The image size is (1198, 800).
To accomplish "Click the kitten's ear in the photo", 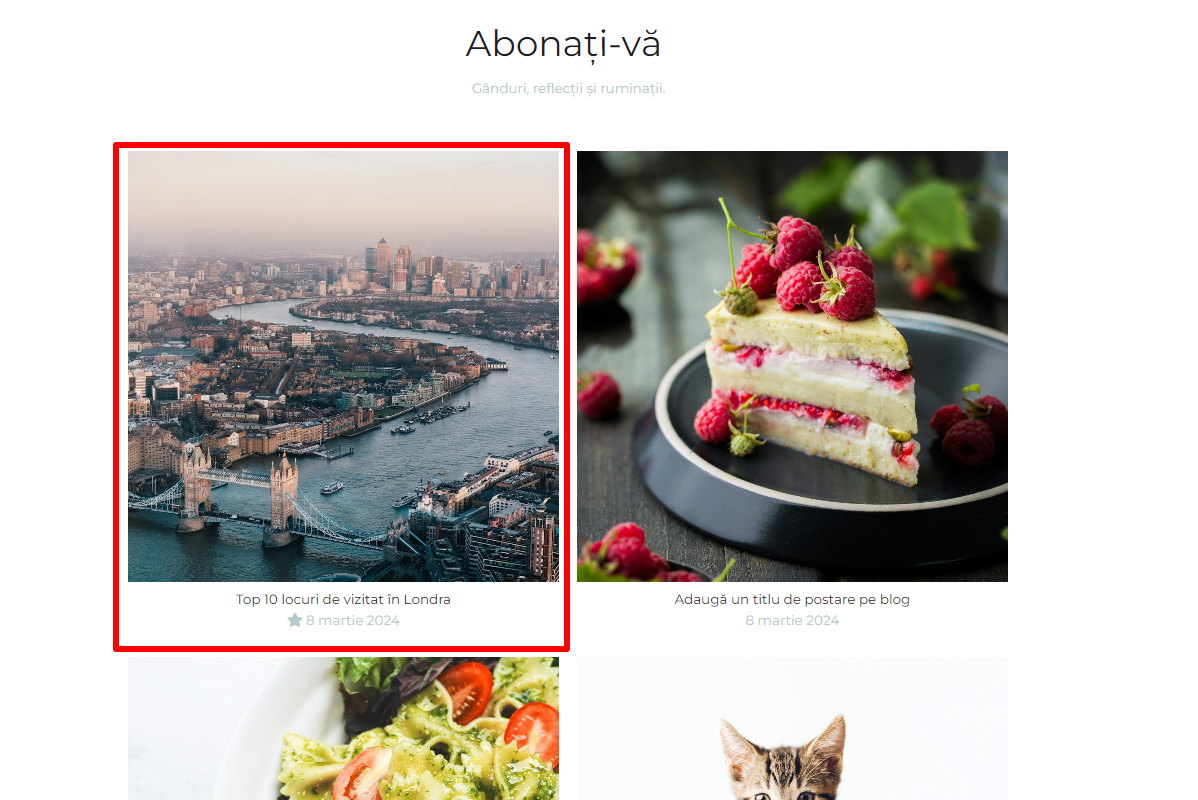I will 736,747.
